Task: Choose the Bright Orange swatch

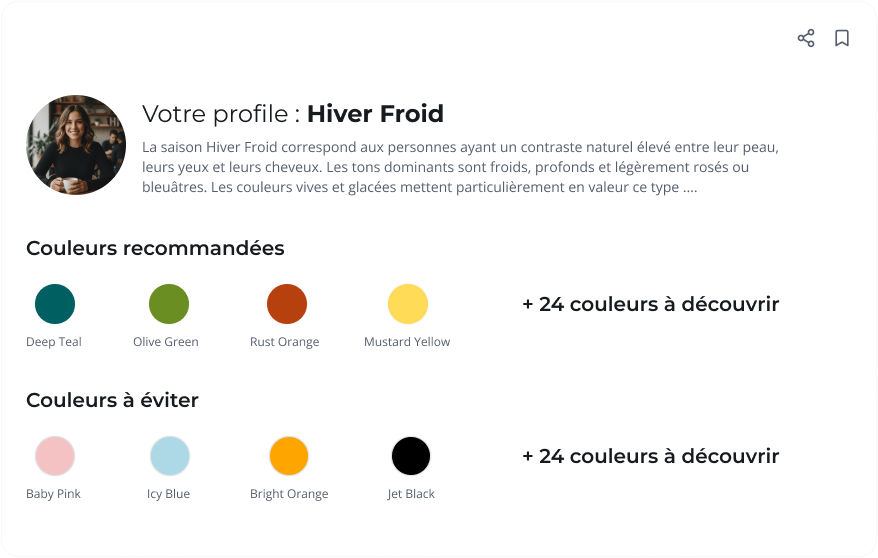Action: pyautogui.click(x=289, y=456)
